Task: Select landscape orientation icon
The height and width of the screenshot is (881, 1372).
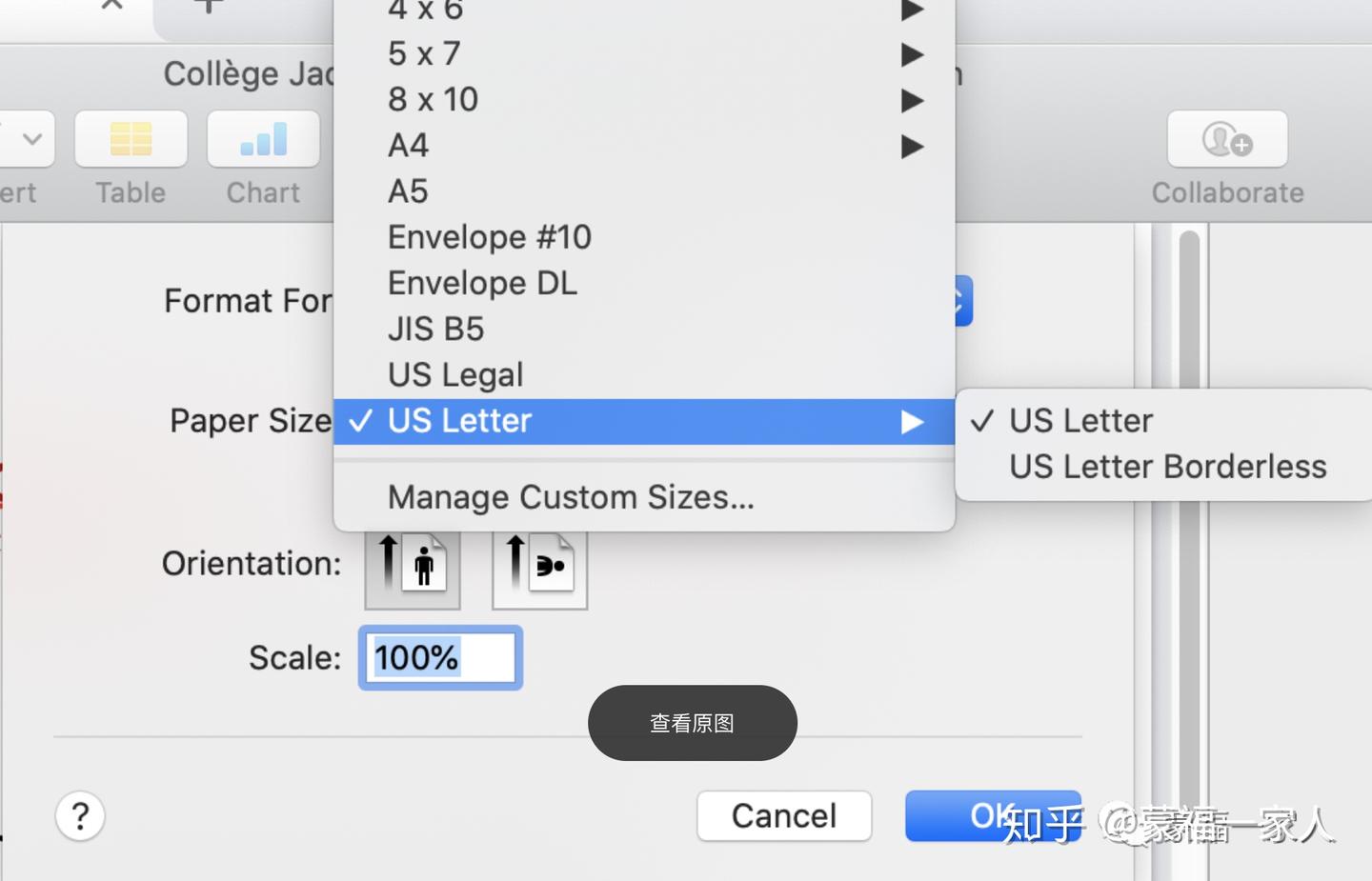Action: pos(539,570)
